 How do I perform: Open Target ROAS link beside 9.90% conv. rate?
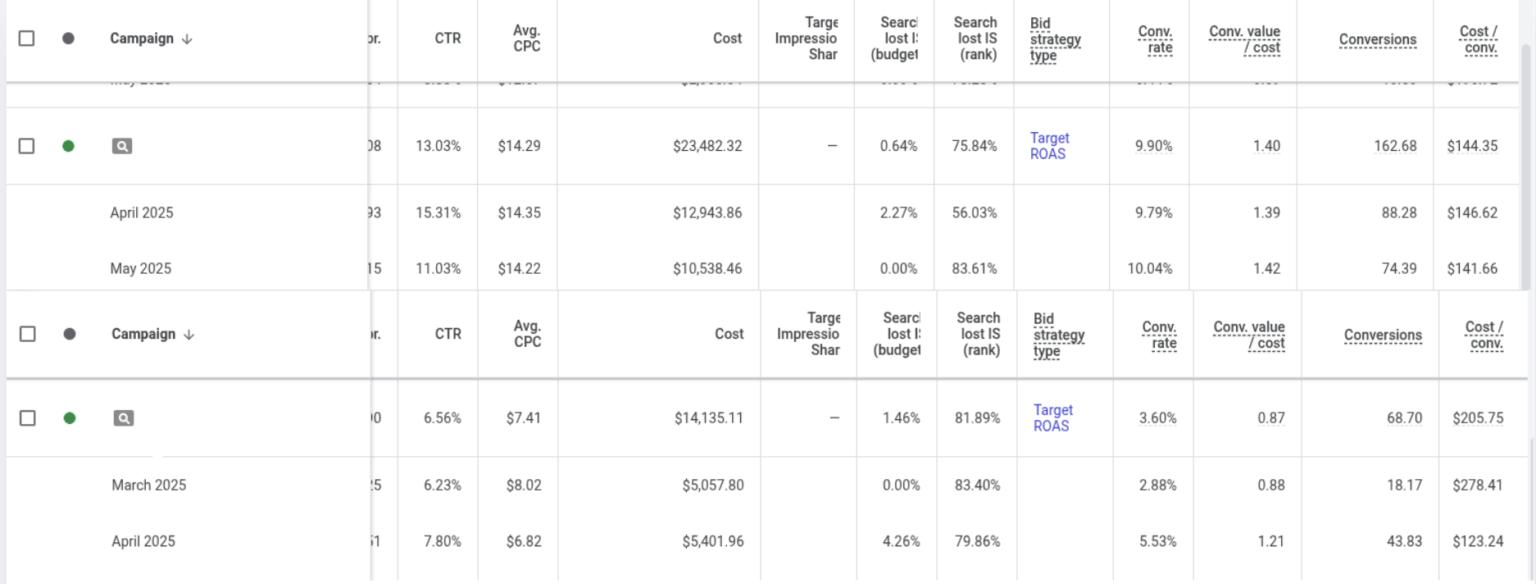point(1049,146)
